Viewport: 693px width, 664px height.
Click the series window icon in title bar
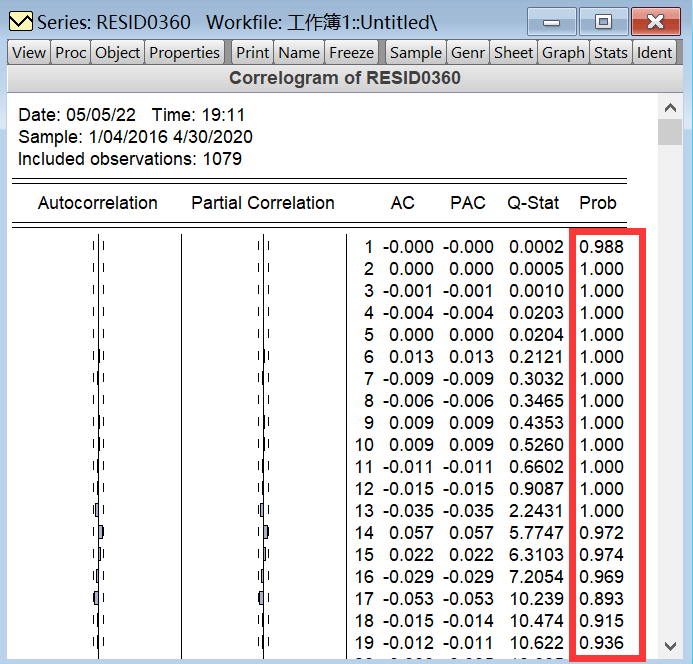pyautogui.click(x=19, y=22)
